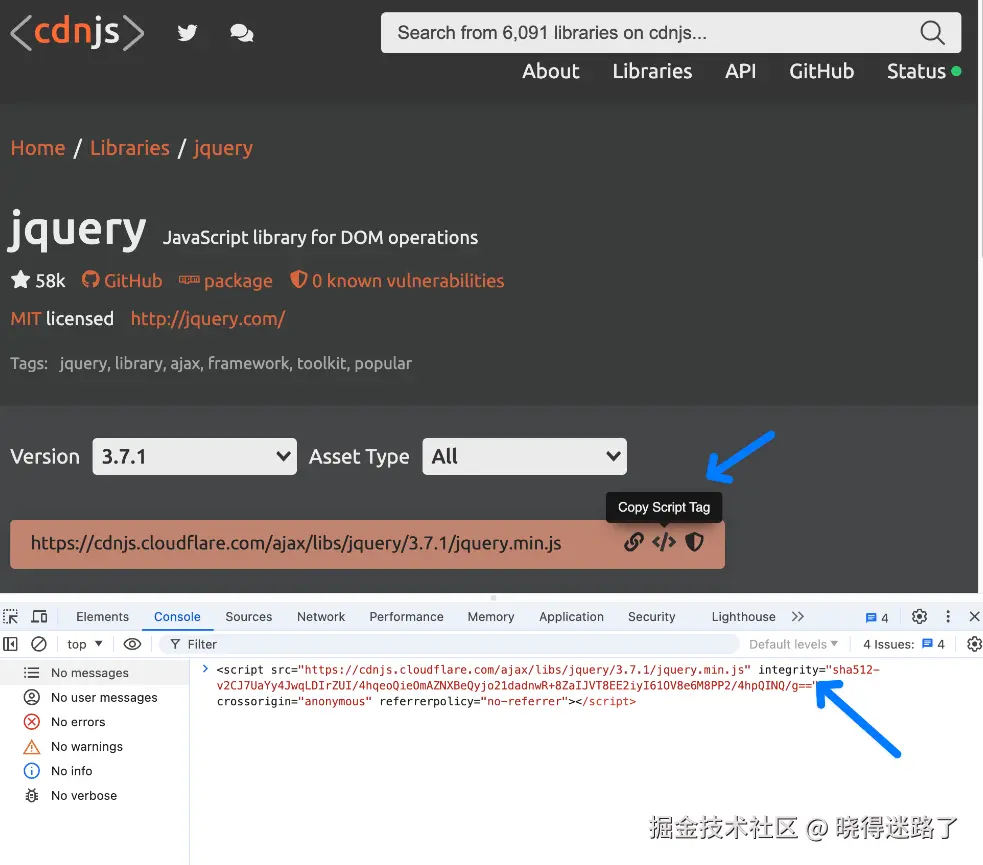Viewport: 983px width, 865px height.
Task: Expand more DevTools tabs chevron
Action: pyautogui.click(x=797, y=617)
